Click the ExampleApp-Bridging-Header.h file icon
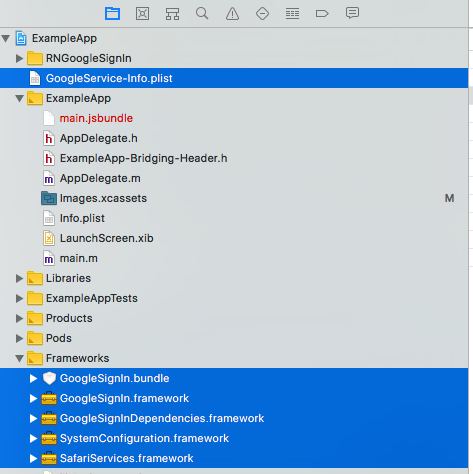Screen dimensions: 473x474 [x=49, y=158]
